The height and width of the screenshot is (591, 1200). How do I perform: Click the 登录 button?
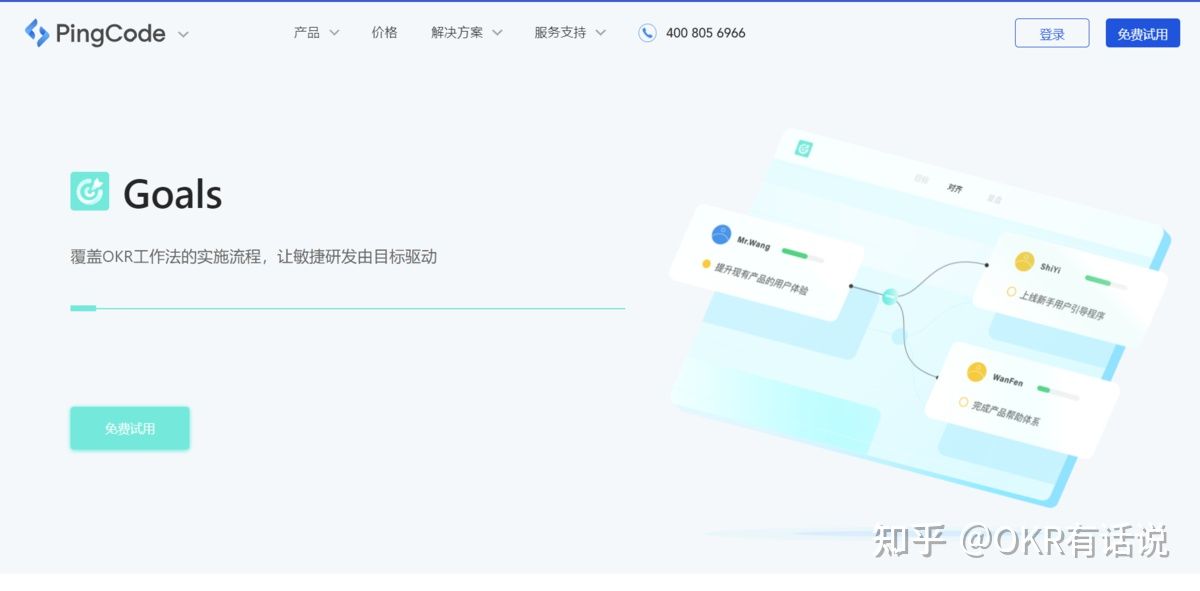tap(1052, 33)
